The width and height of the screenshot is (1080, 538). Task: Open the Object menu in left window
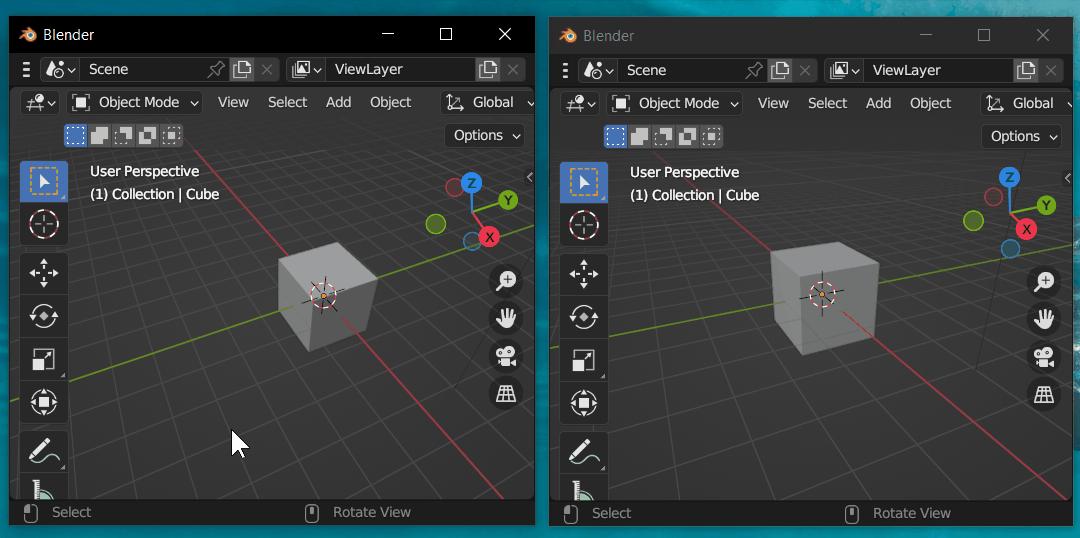tap(391, 102)
